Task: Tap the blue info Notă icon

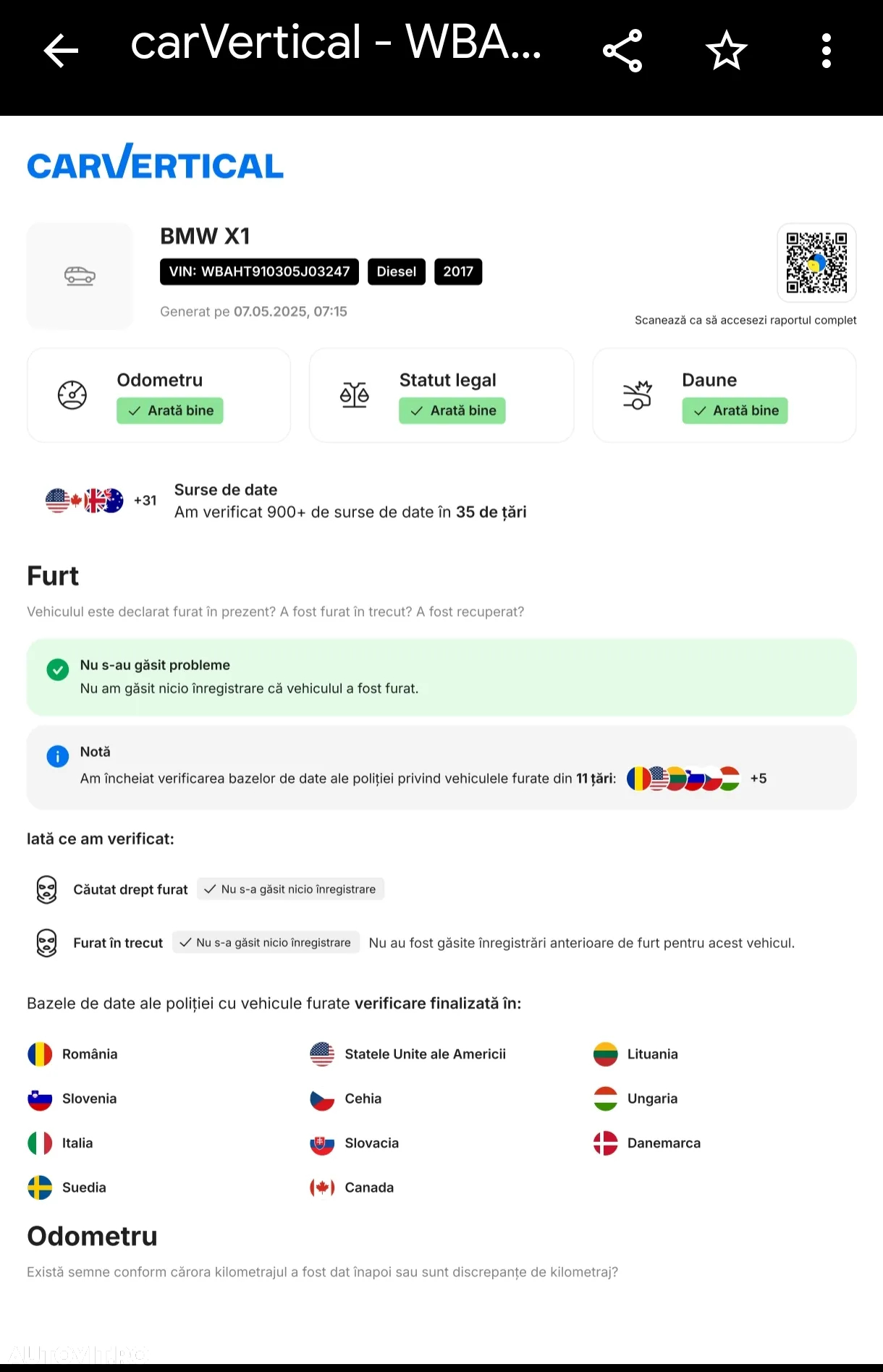Action: pyautogui.click(x=58, y=756)
